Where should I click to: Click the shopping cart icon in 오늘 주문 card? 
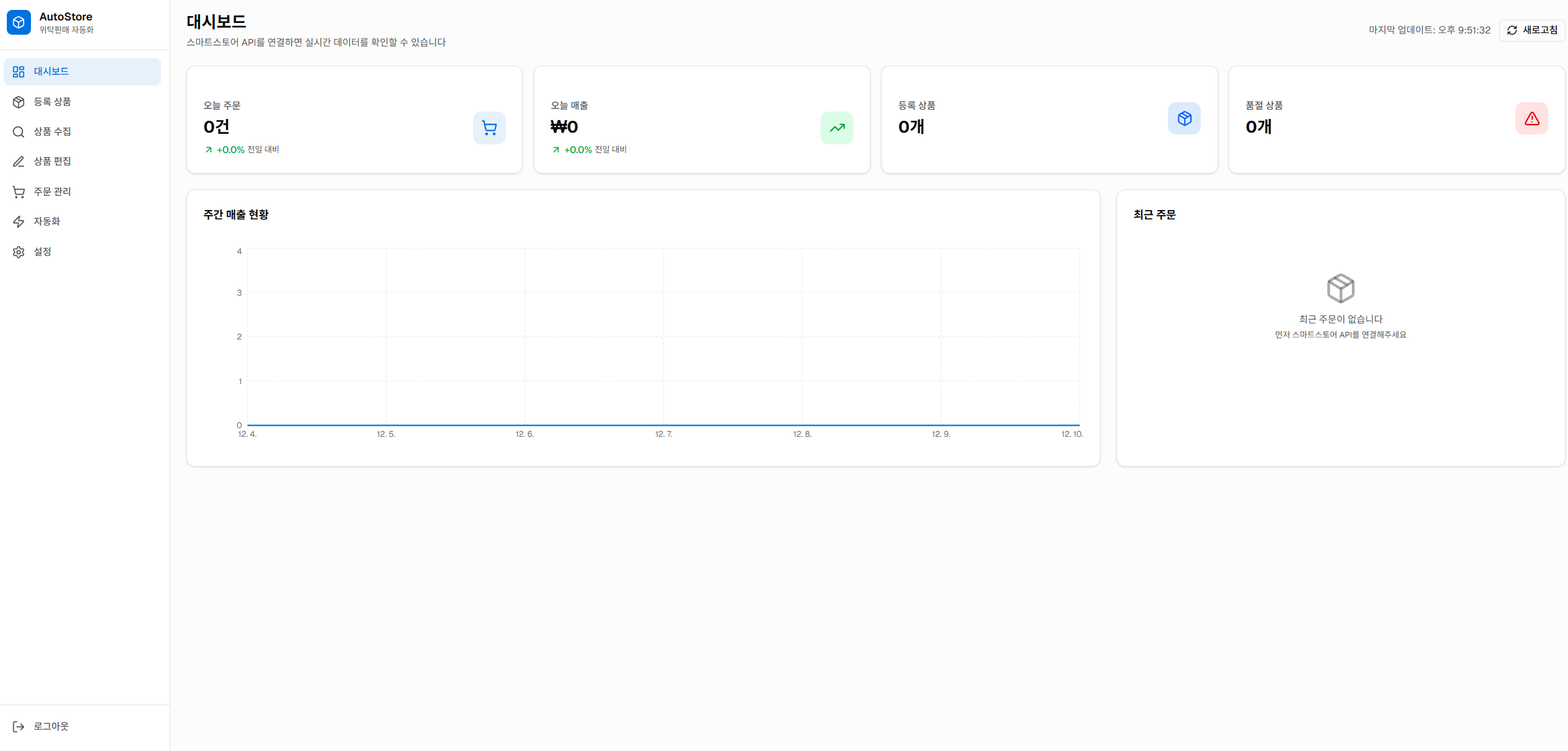(x=489, y=128)
